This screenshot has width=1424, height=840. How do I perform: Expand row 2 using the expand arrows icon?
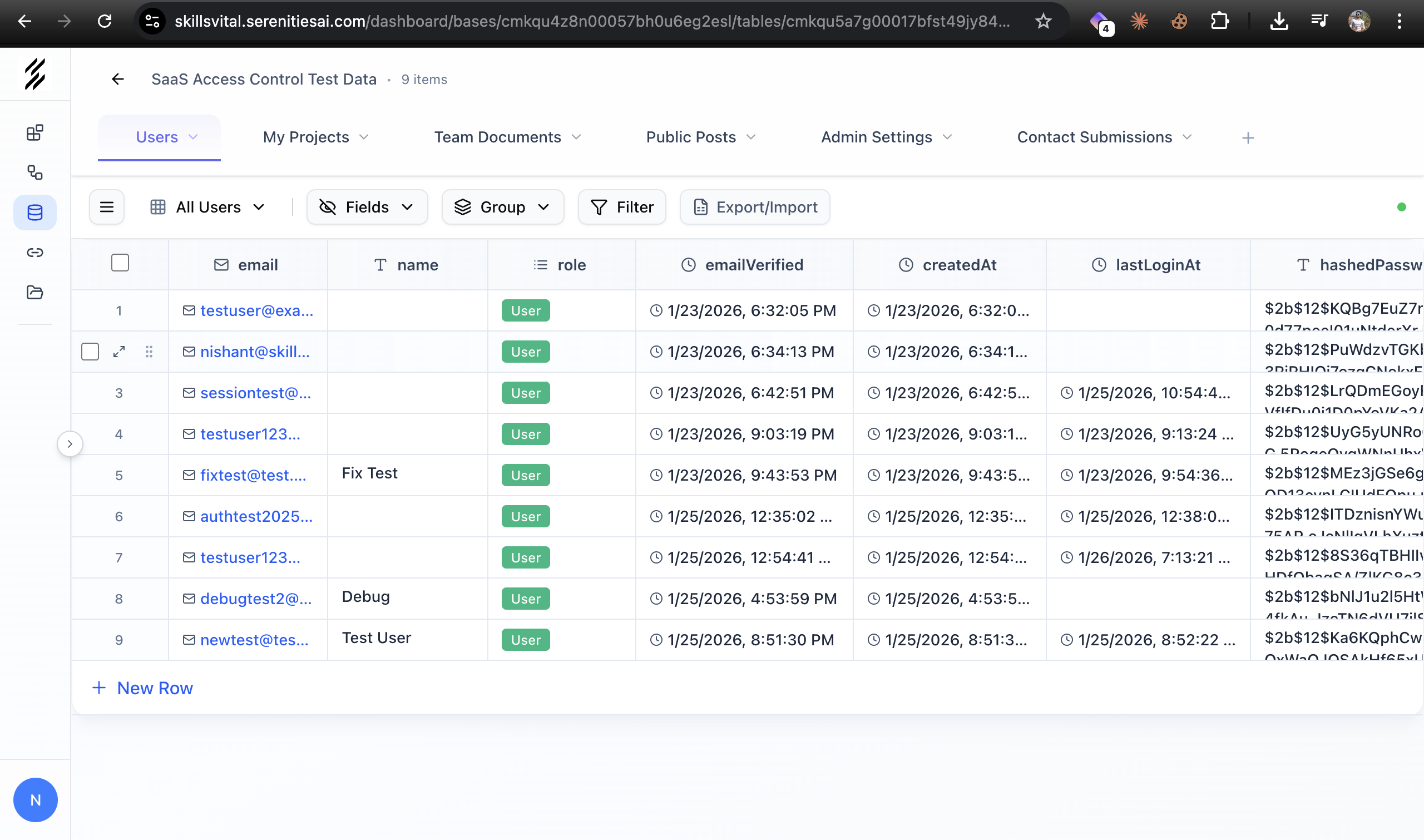click(119, 352)
